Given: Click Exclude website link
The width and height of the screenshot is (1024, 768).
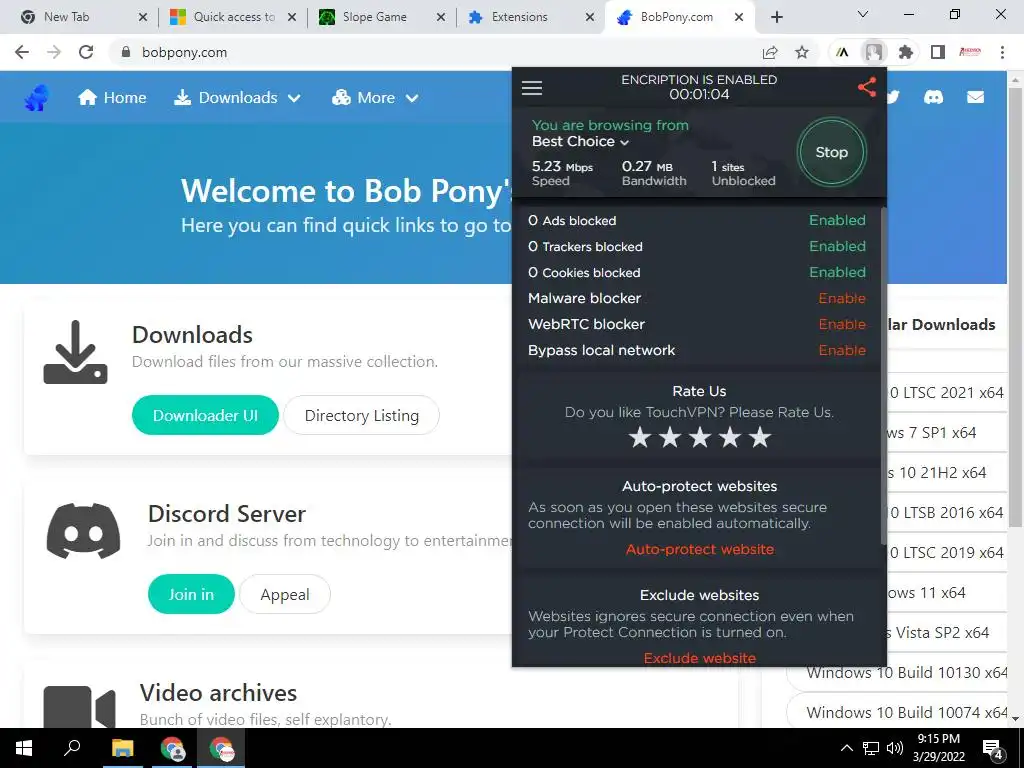Looking at the screenshot, I should tap(699, 658).
